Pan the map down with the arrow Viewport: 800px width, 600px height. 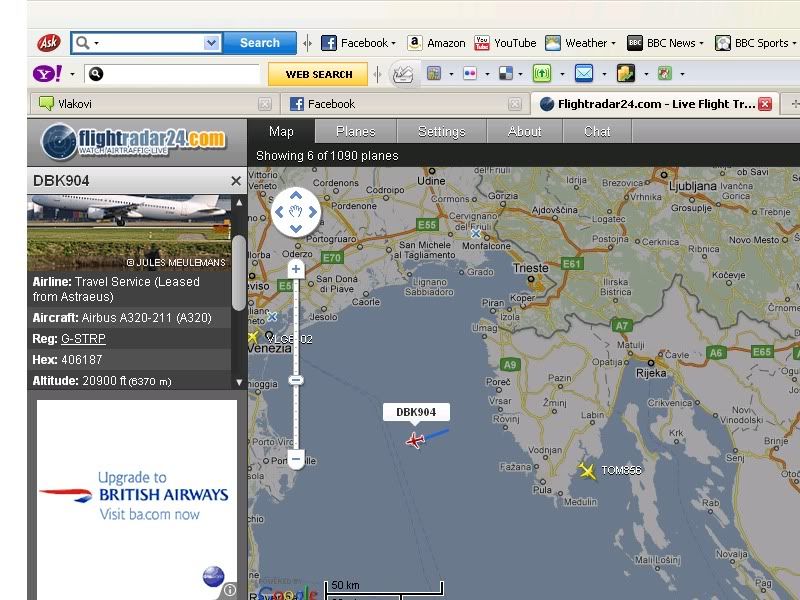pyautogui.click(x=296, y=229)
